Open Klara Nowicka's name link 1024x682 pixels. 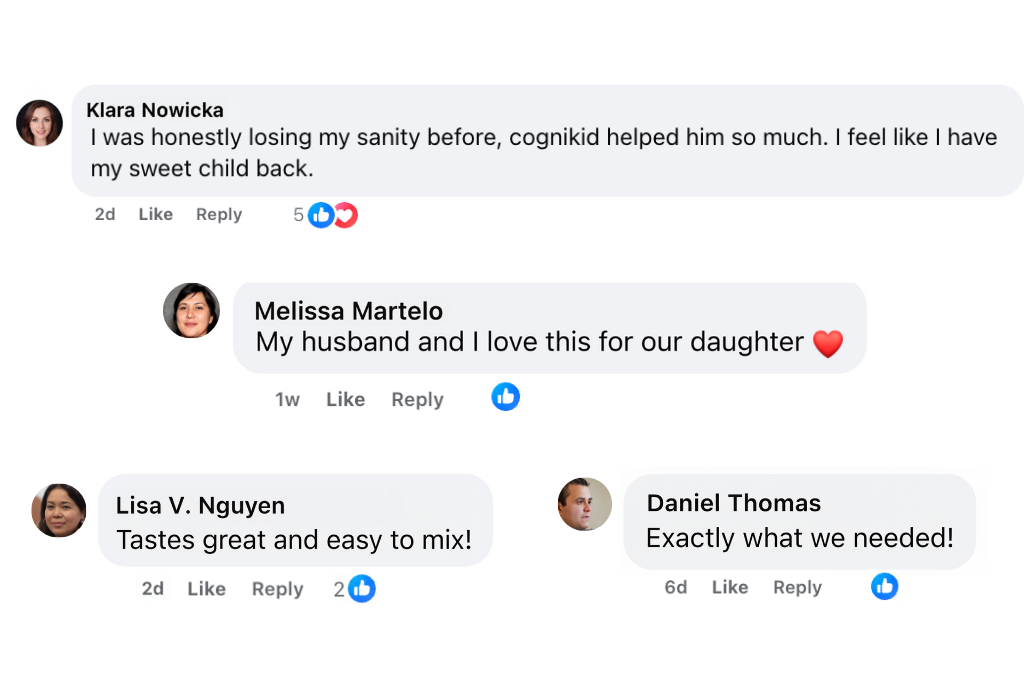click(x=155, y=110)
